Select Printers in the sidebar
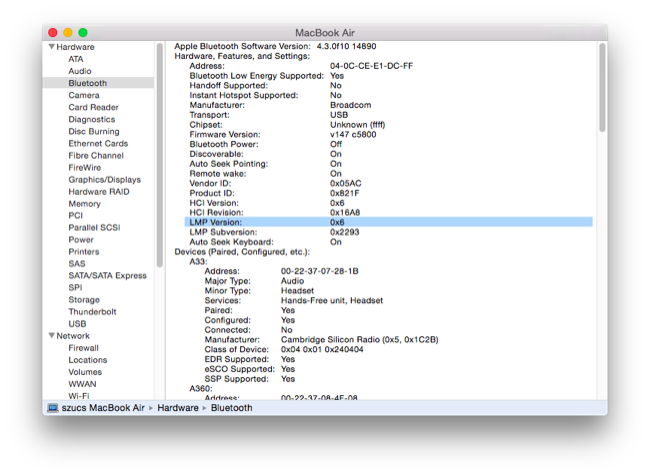 84,251
